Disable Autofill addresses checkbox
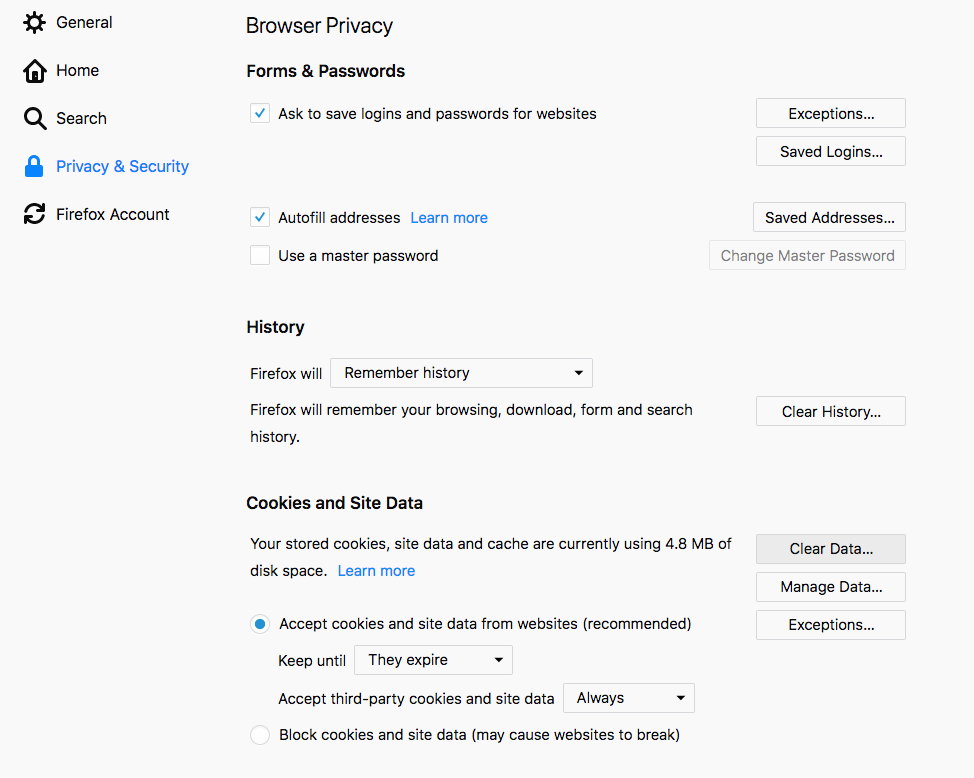974x778 pixels. point(260,217)
